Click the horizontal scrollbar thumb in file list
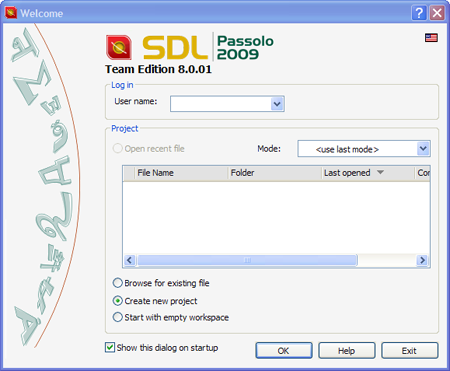The width and height of the screenshot is (450, 371). 247,260
